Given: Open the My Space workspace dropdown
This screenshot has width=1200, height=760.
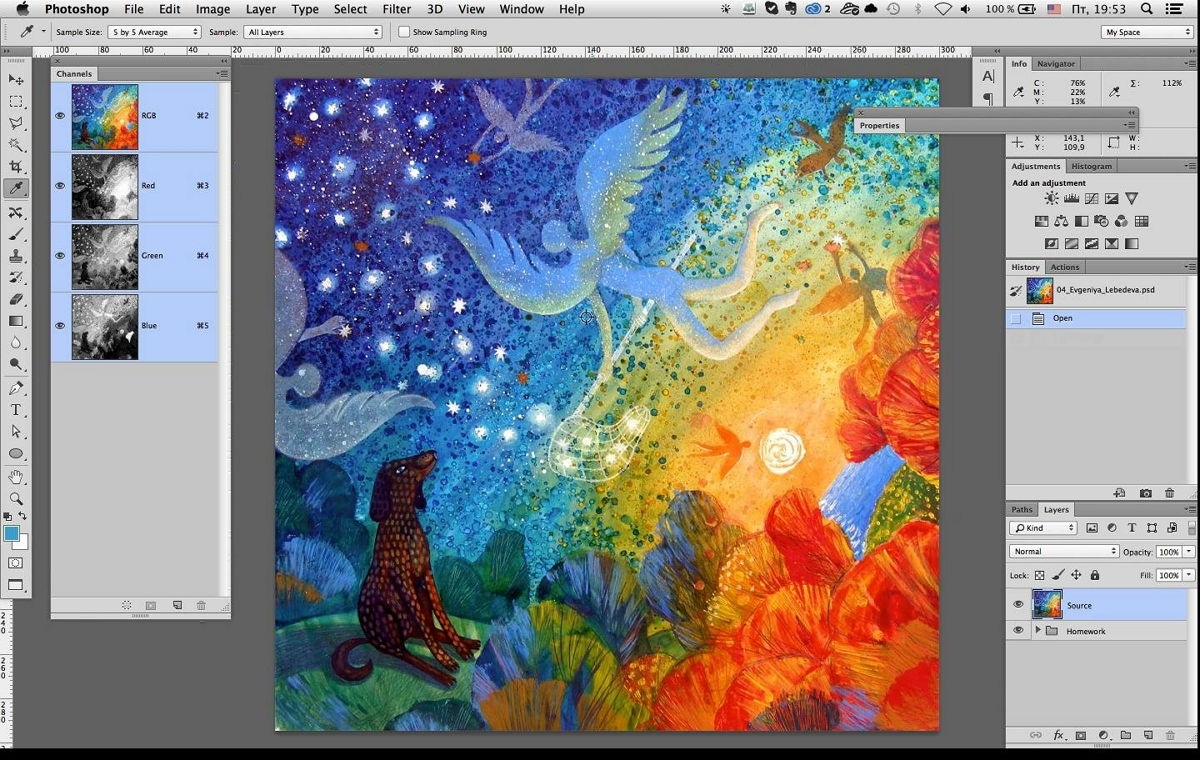Looking at the screenshot, I should click(1147, 32).
